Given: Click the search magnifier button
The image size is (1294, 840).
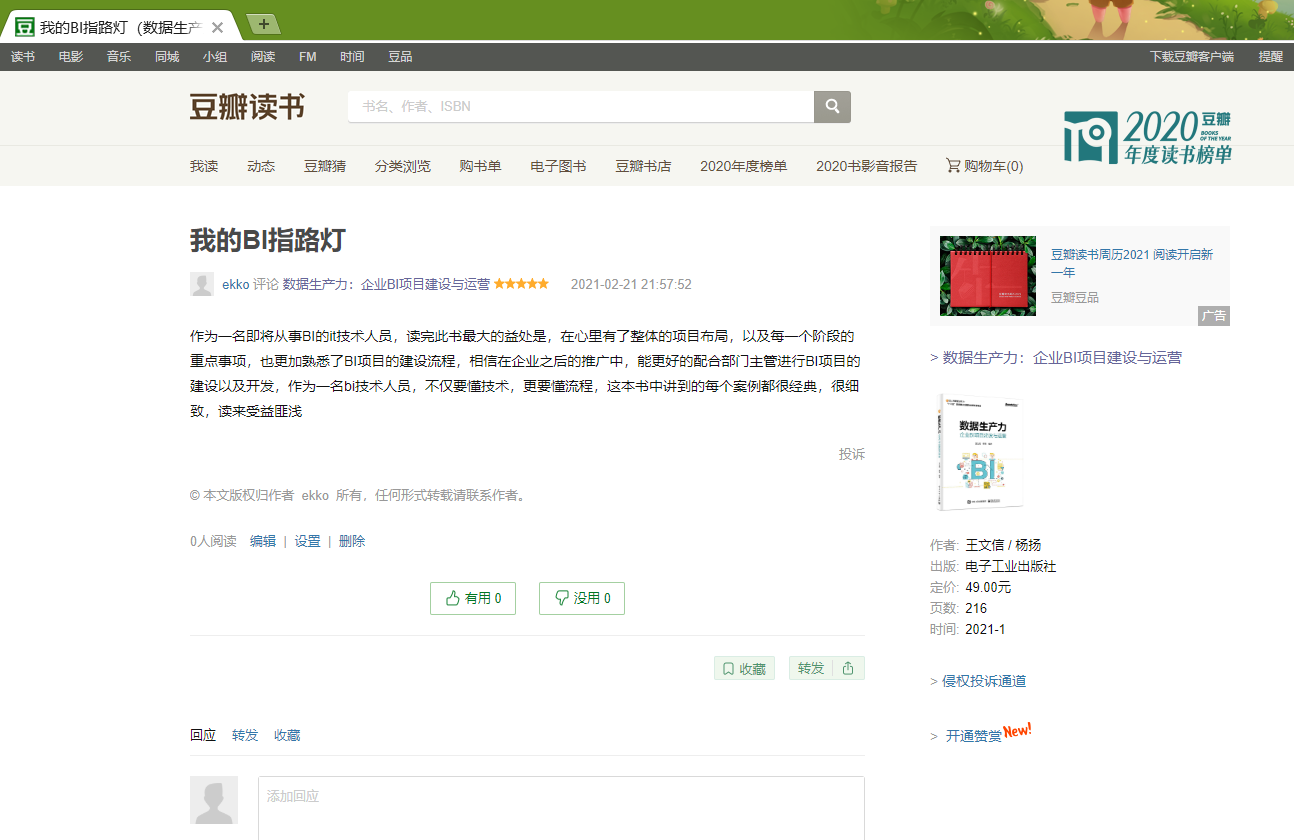Looking at the screenshot, I should (832, 106).
